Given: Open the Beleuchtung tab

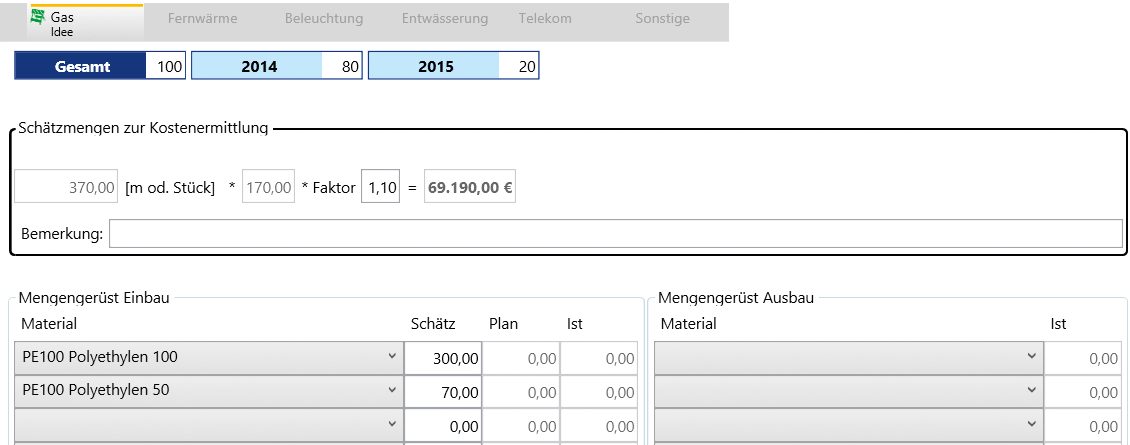Looking at the screenshot, I should point(323,19).
